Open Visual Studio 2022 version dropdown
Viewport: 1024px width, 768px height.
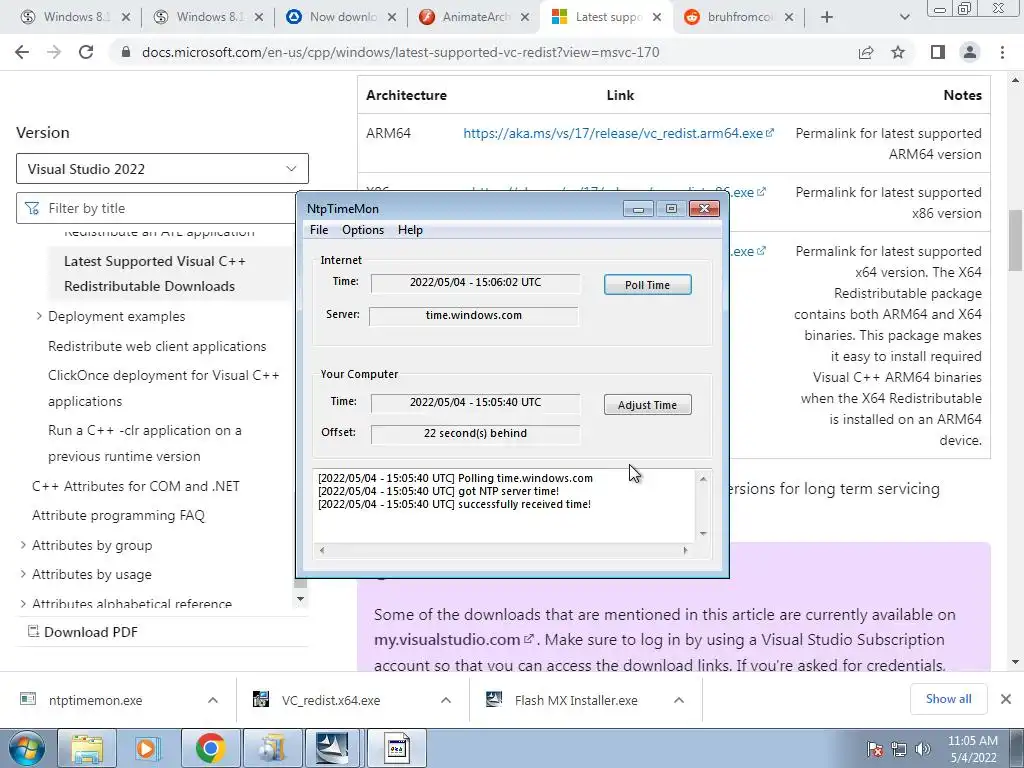[x=162, y=169]
